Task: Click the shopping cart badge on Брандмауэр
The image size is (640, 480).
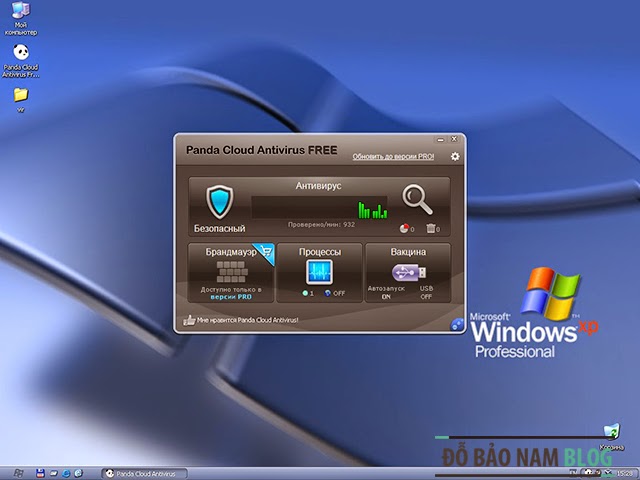Action: pyautogui.click(x=265, y=251)
